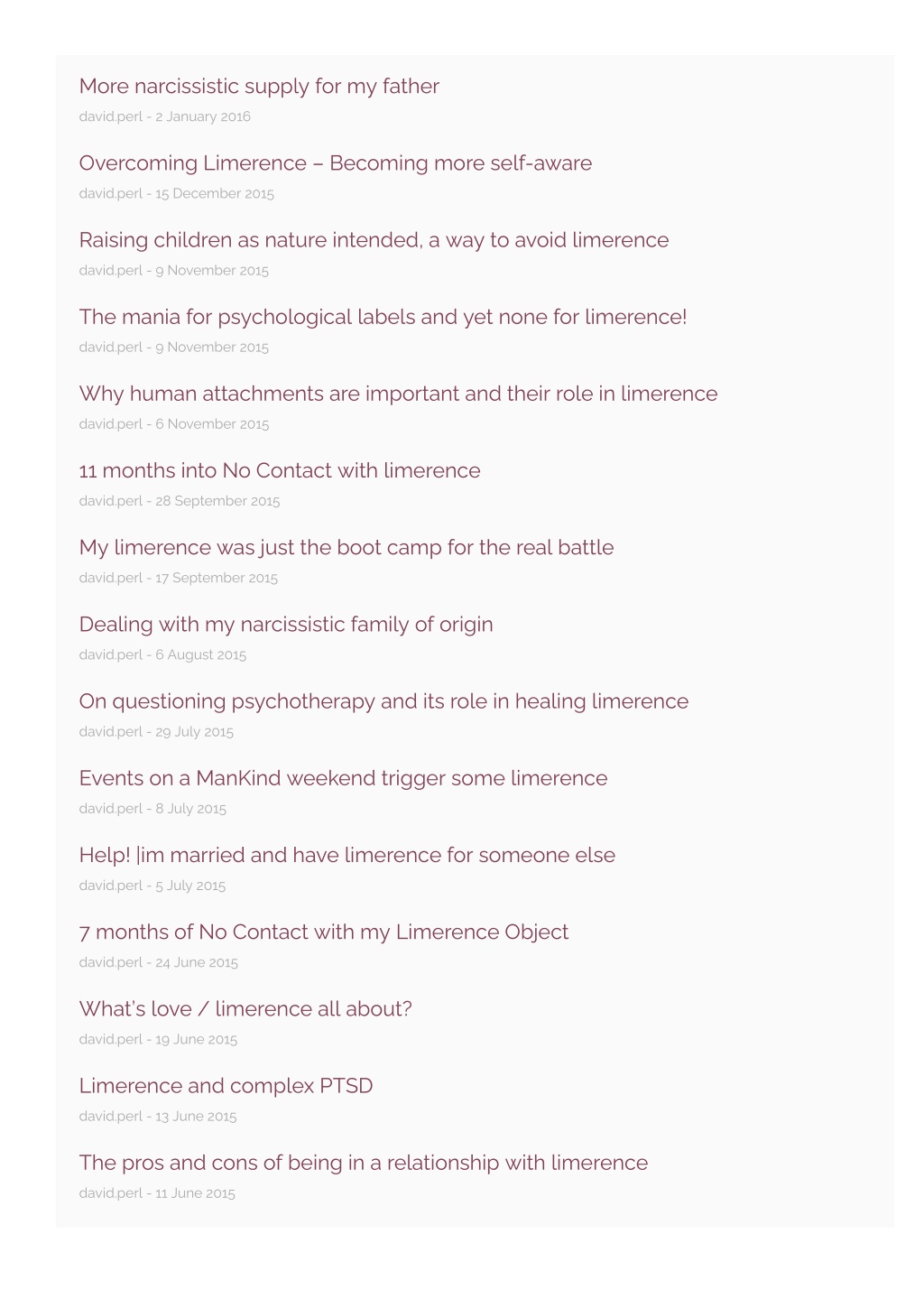Open 'The pros and cons of being in a relationship'
This screenshot has height=1308, width=924.
pyautogui.click(x=364, y=1163)
